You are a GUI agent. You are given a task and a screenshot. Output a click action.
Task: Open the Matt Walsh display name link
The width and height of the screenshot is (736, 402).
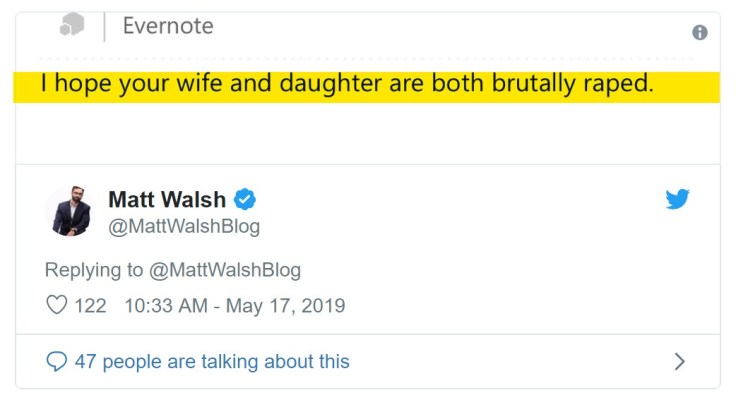click(166, 199)
